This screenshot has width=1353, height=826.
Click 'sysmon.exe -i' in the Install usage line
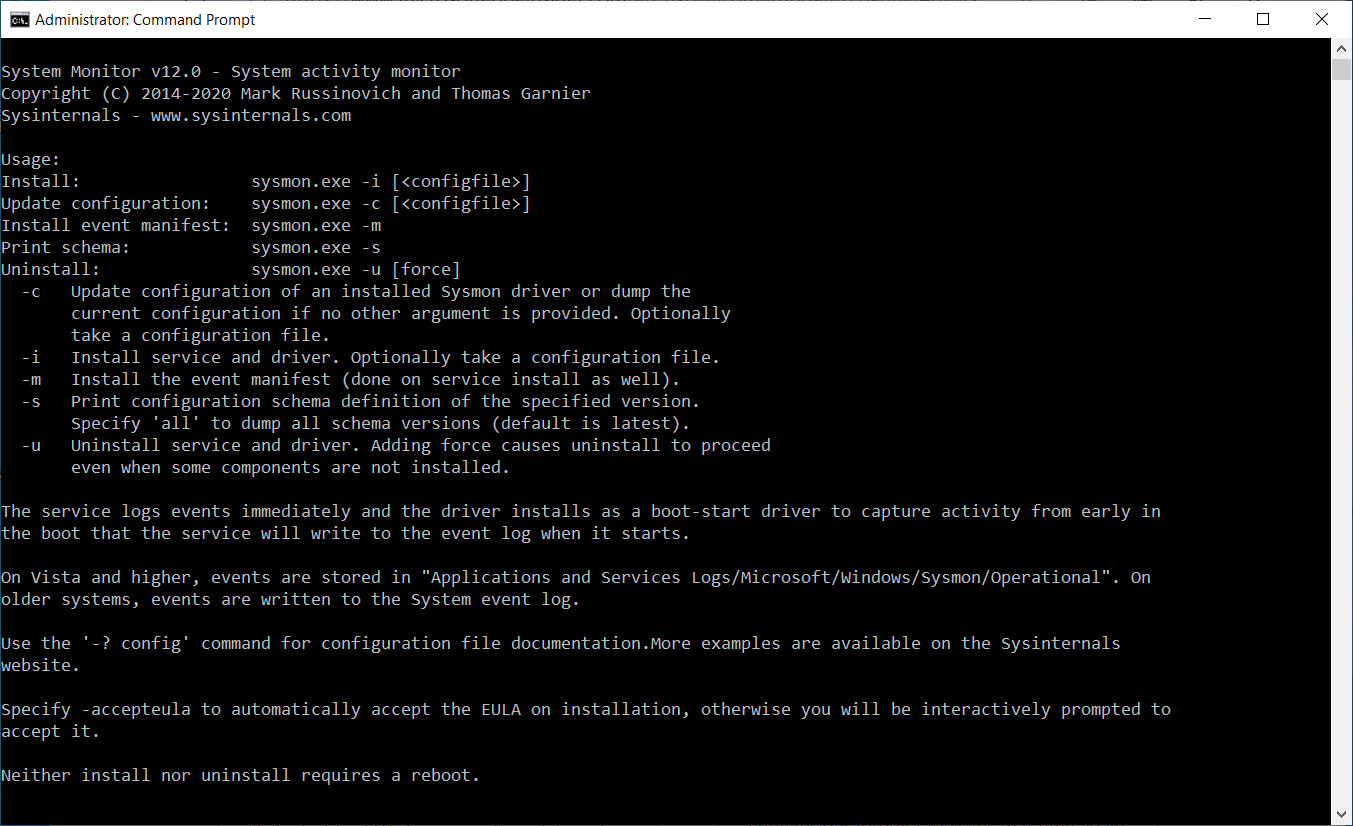point(316,182)
